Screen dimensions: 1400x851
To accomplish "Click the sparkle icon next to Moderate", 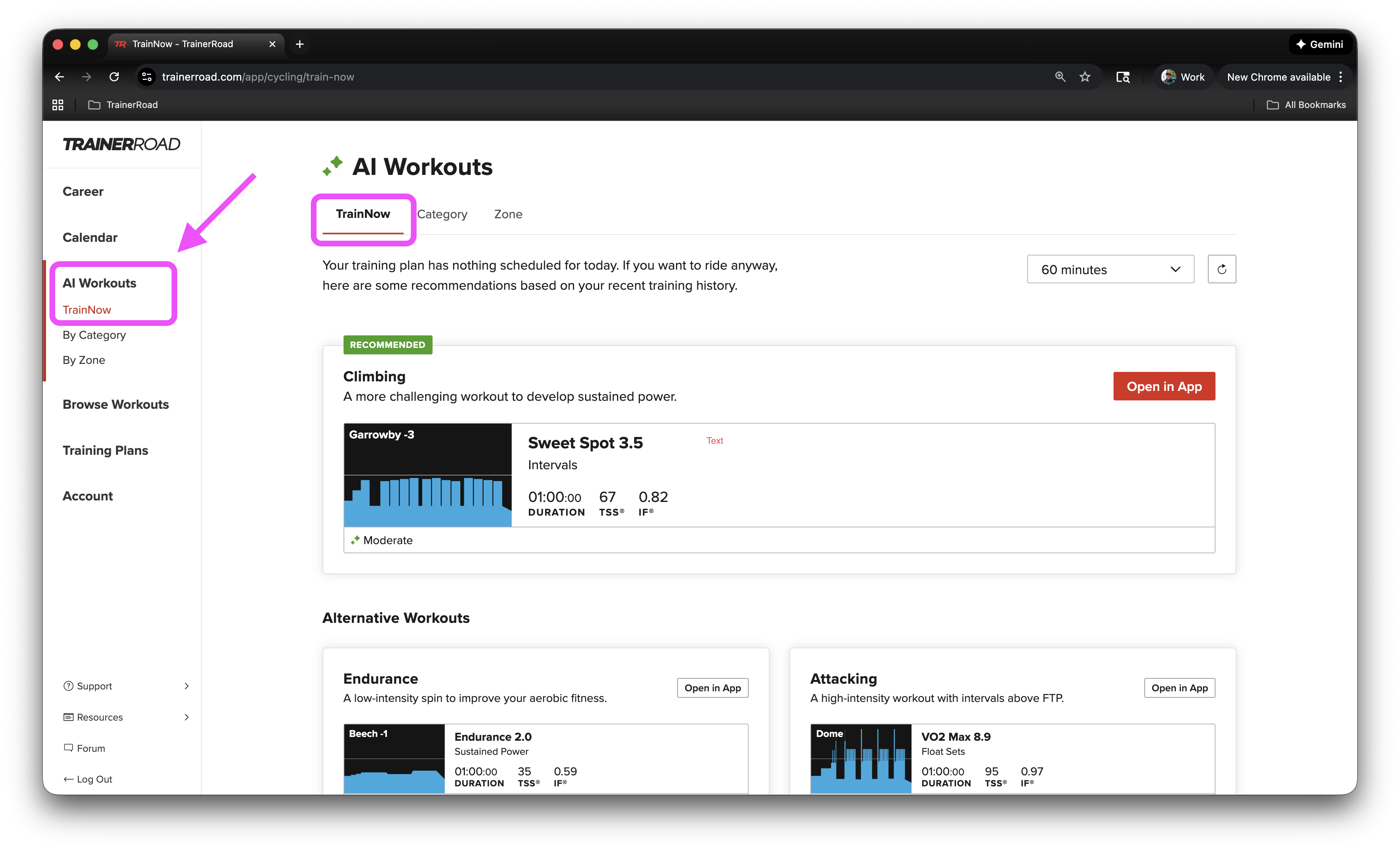I will coord(355,540).
